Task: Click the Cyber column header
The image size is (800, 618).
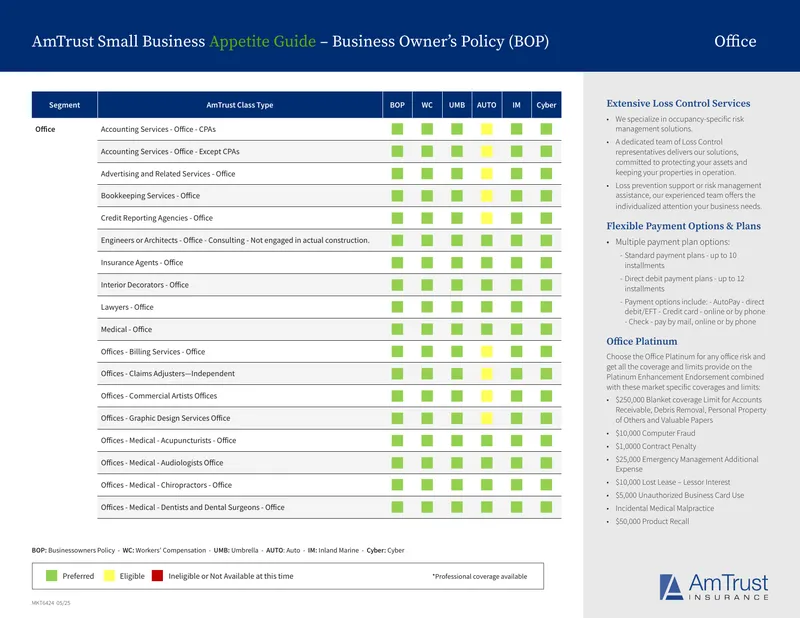Action: (x=546, y=105)
